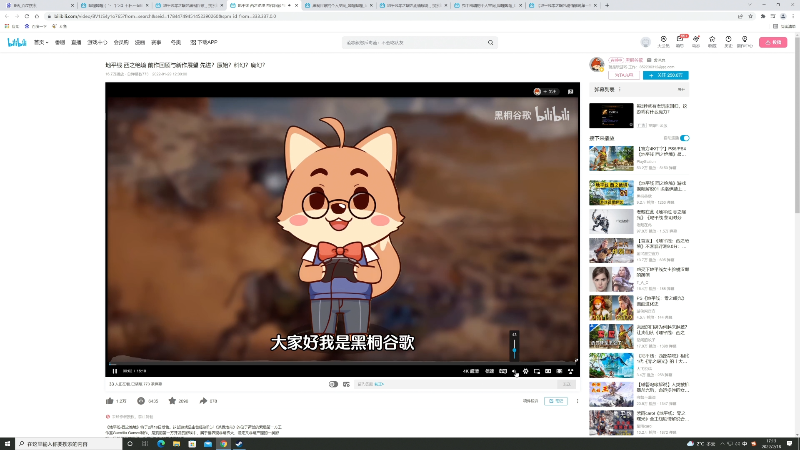Adjust the vertical volume slider
800x450 pixels.
(x=514, y=349)
